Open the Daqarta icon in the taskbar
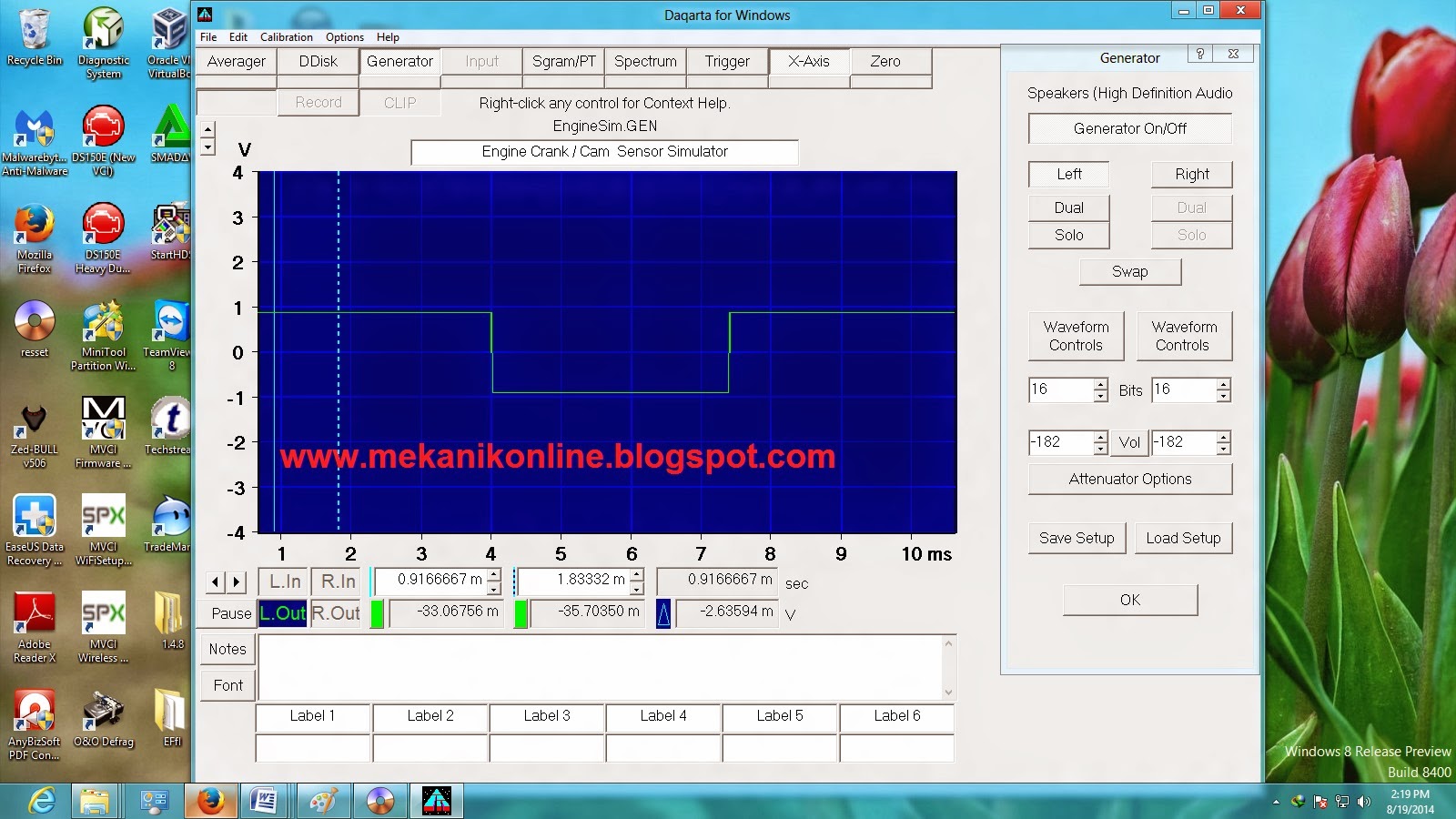1456x819 pixels. pyautogui.click(x=437, y=803)
